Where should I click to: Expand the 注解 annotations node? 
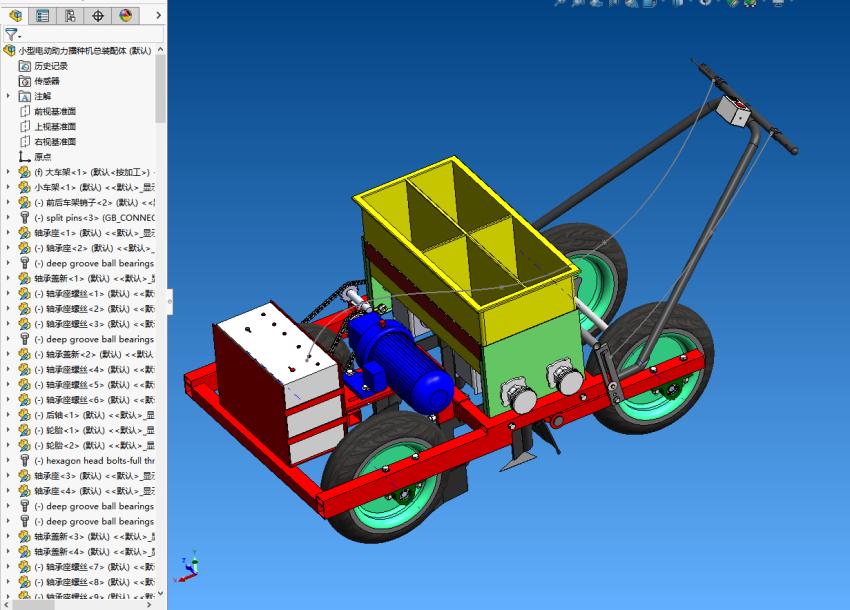(9, 96)
